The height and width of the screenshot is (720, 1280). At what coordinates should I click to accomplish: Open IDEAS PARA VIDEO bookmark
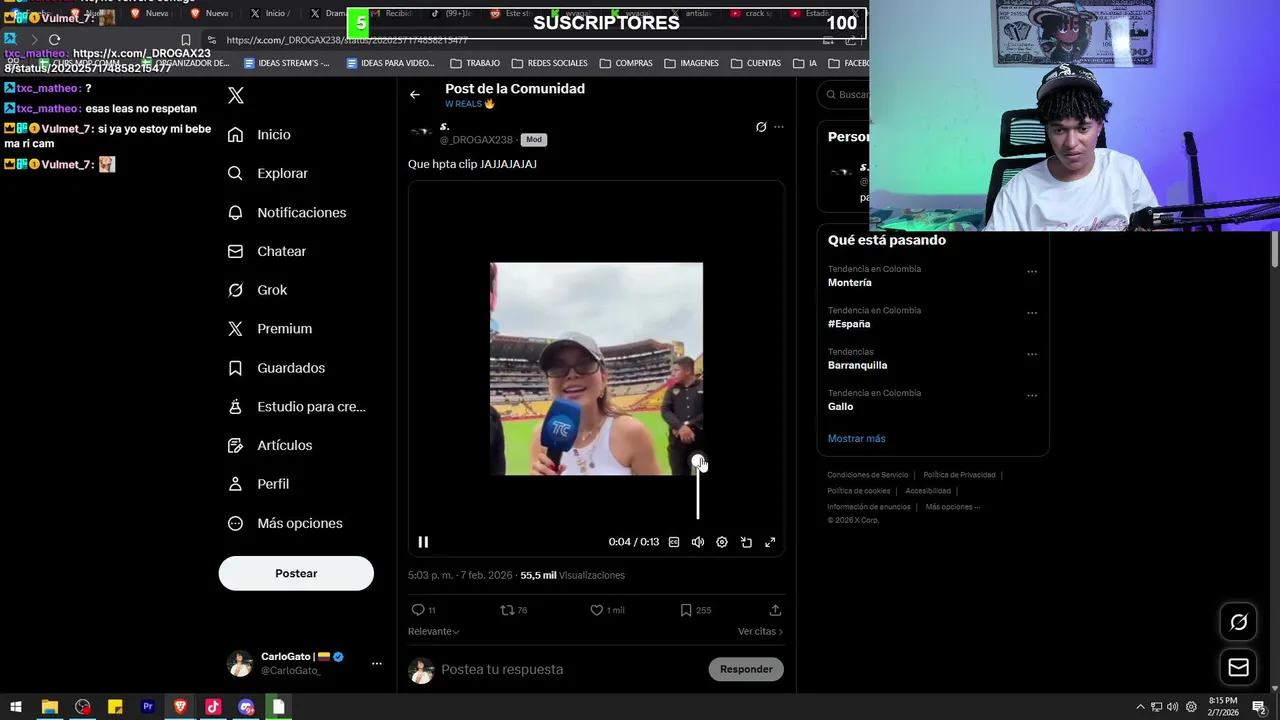[390, 63]
